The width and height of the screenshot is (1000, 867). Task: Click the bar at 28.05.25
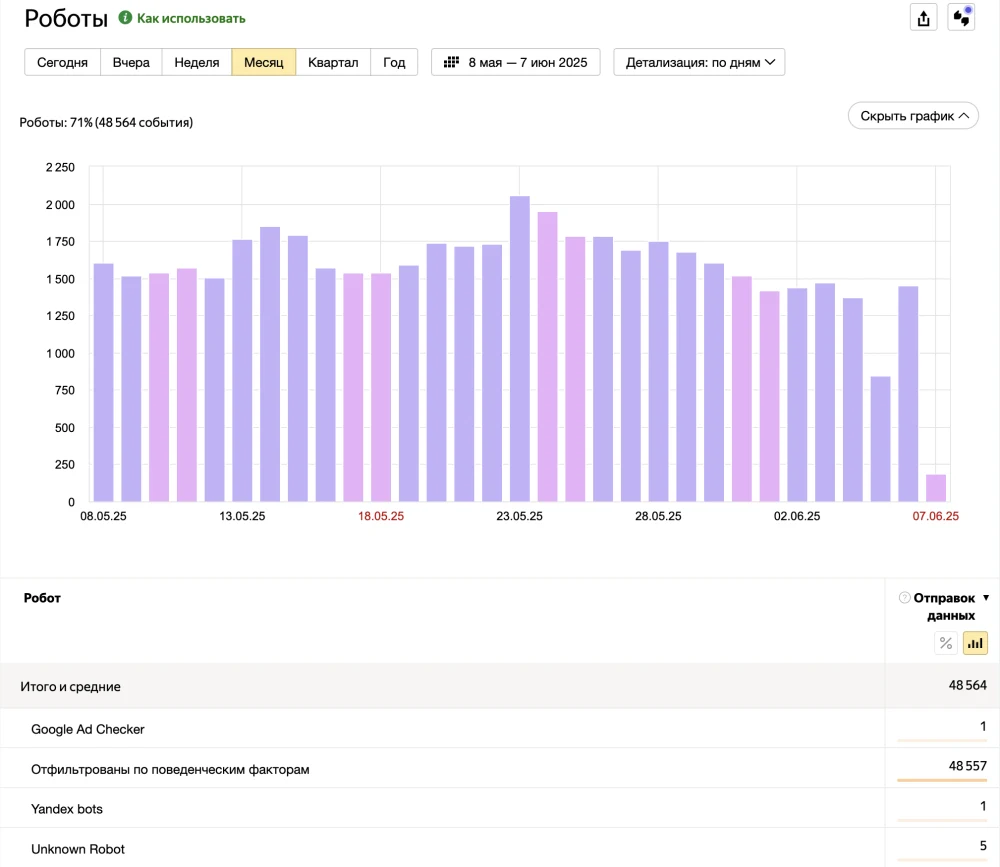pos(658,371)
